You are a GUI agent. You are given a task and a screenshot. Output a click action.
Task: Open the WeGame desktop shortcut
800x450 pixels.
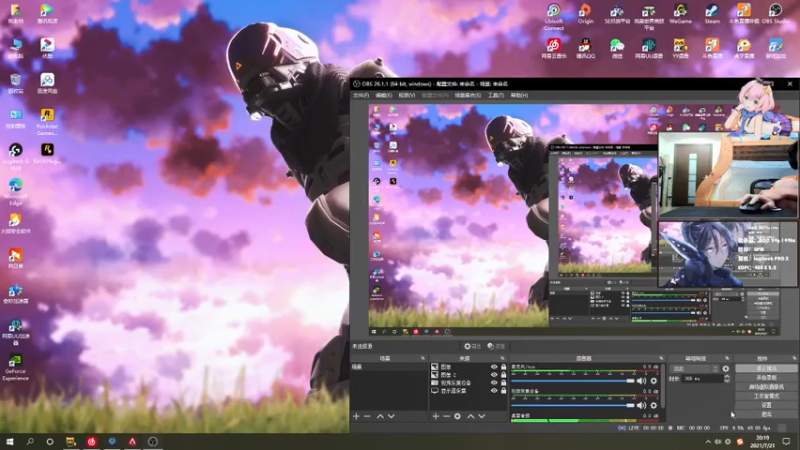[x=681, y=14]
